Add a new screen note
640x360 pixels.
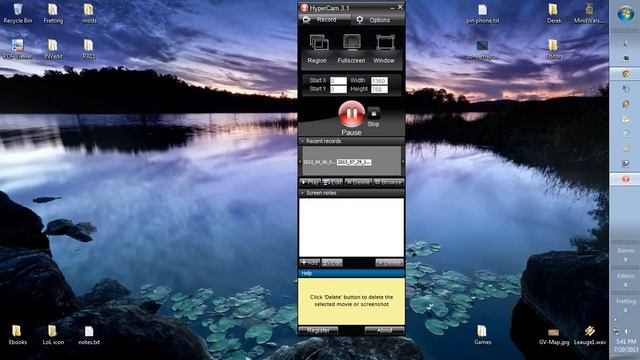[309, 262]
